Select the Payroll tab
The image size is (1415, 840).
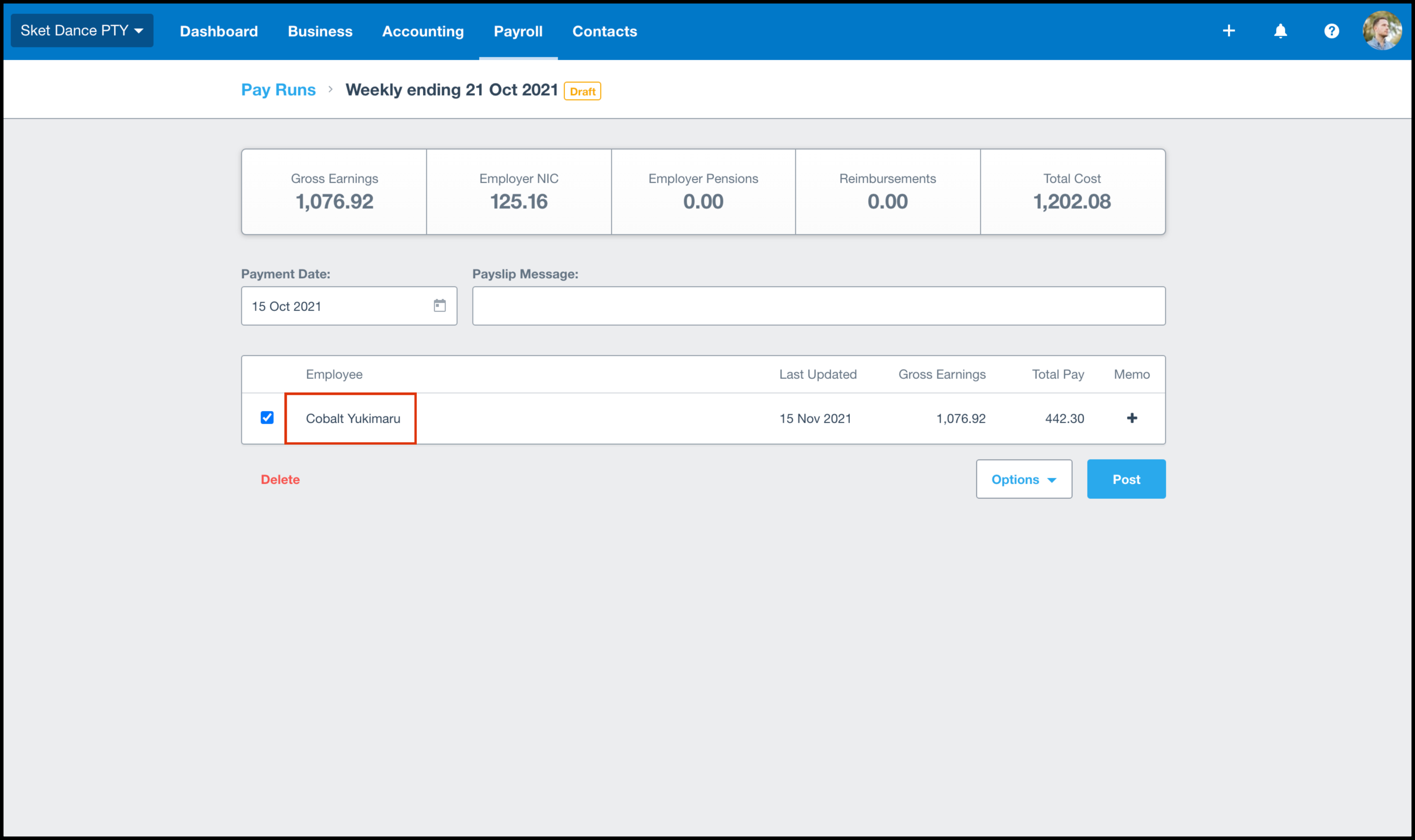click(518, 31)
